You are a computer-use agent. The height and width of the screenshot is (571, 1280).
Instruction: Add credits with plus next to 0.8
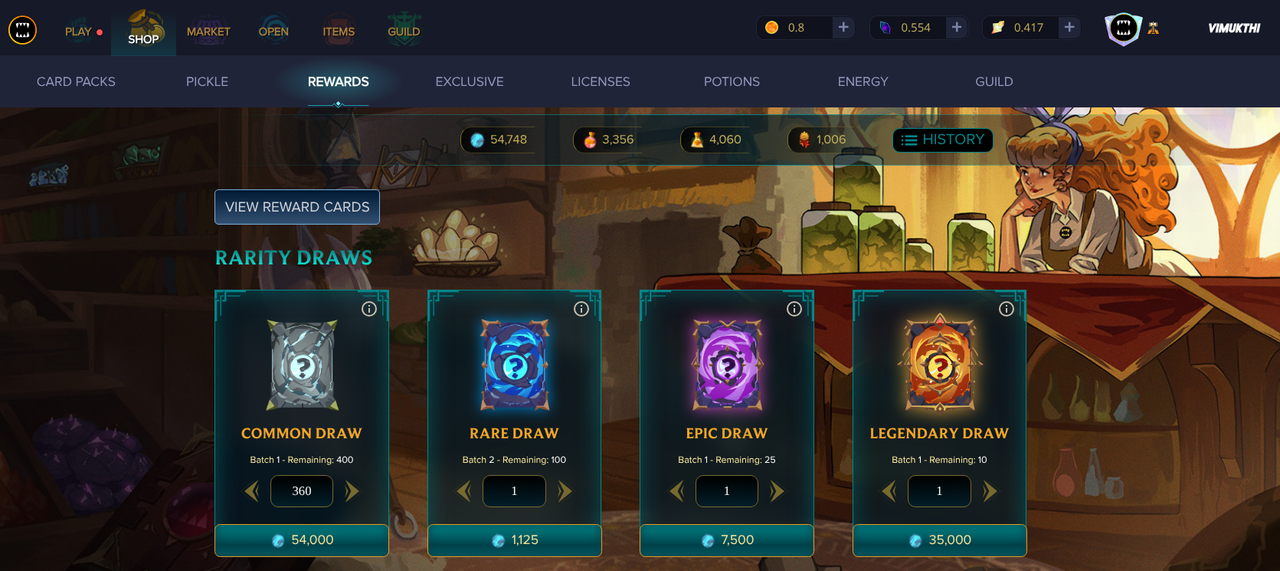[844, 28]
